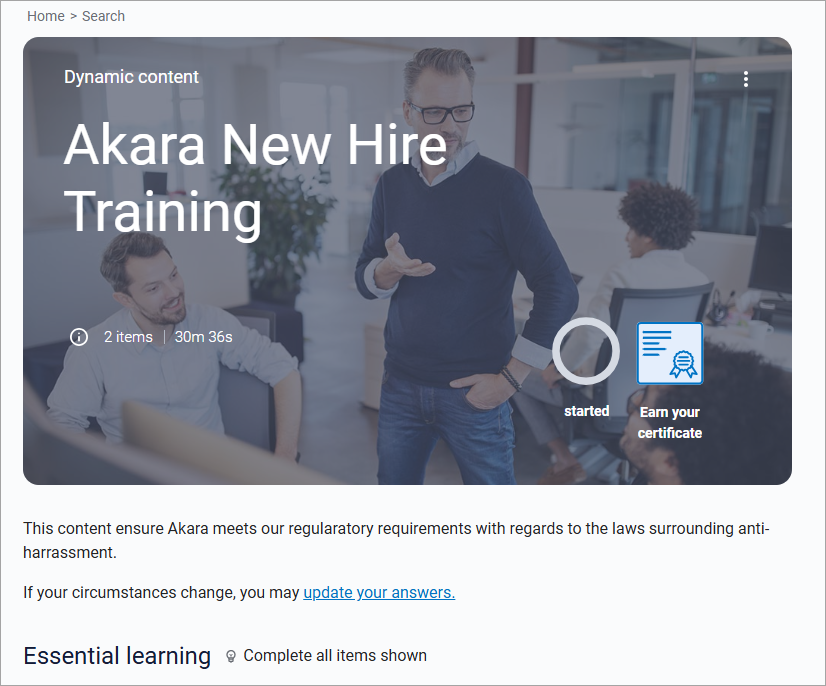Click the Complete all items shown hint
The height and width of the screenshot is (686, 826).
[335, 655]
